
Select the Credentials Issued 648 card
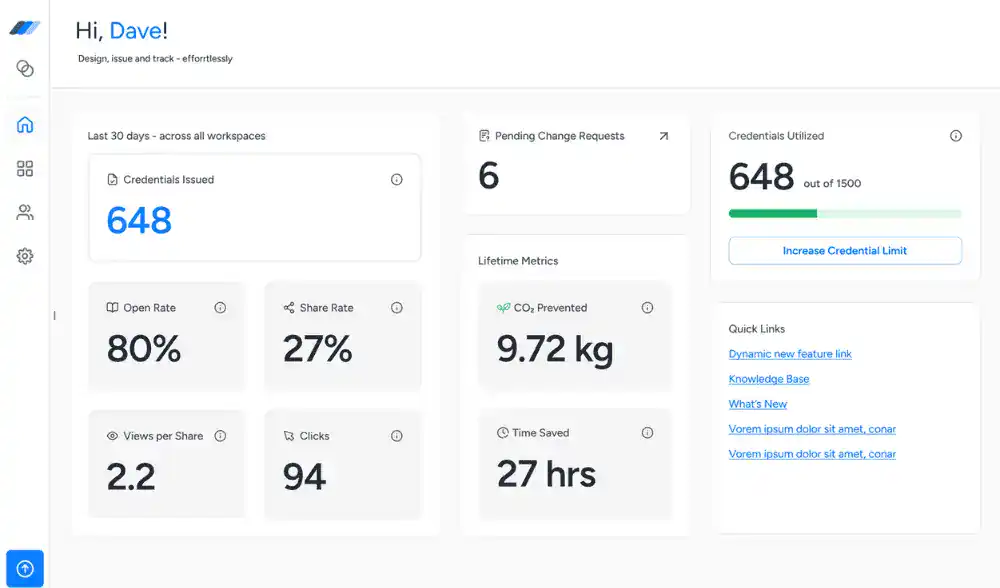254,207
